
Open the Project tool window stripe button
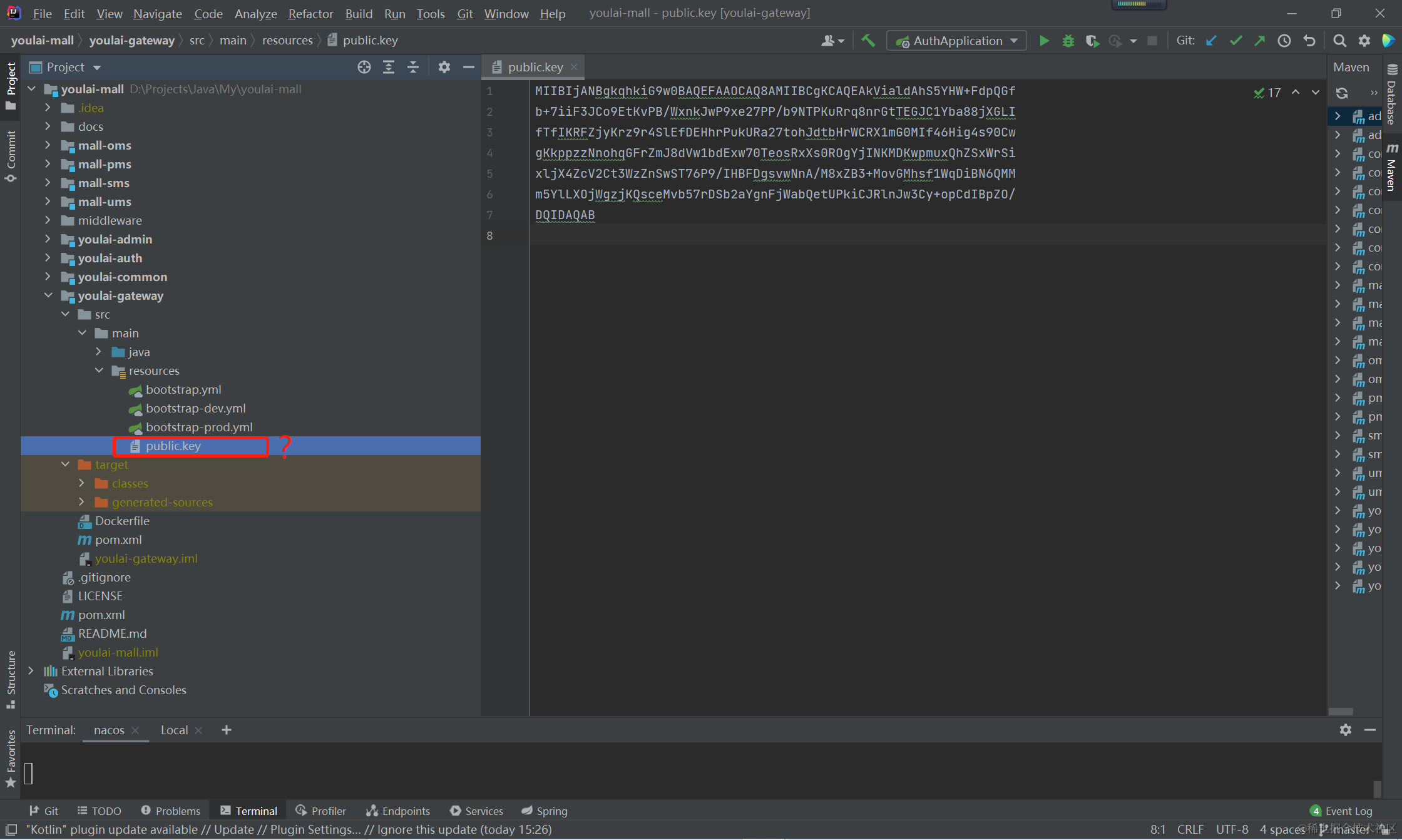tap(11, 85)
